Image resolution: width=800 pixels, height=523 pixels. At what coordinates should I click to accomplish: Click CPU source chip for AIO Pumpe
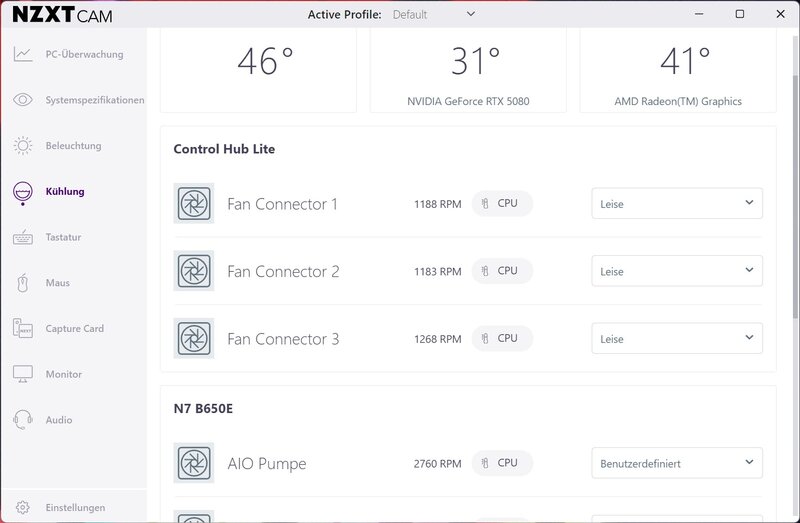coord(502,463)
